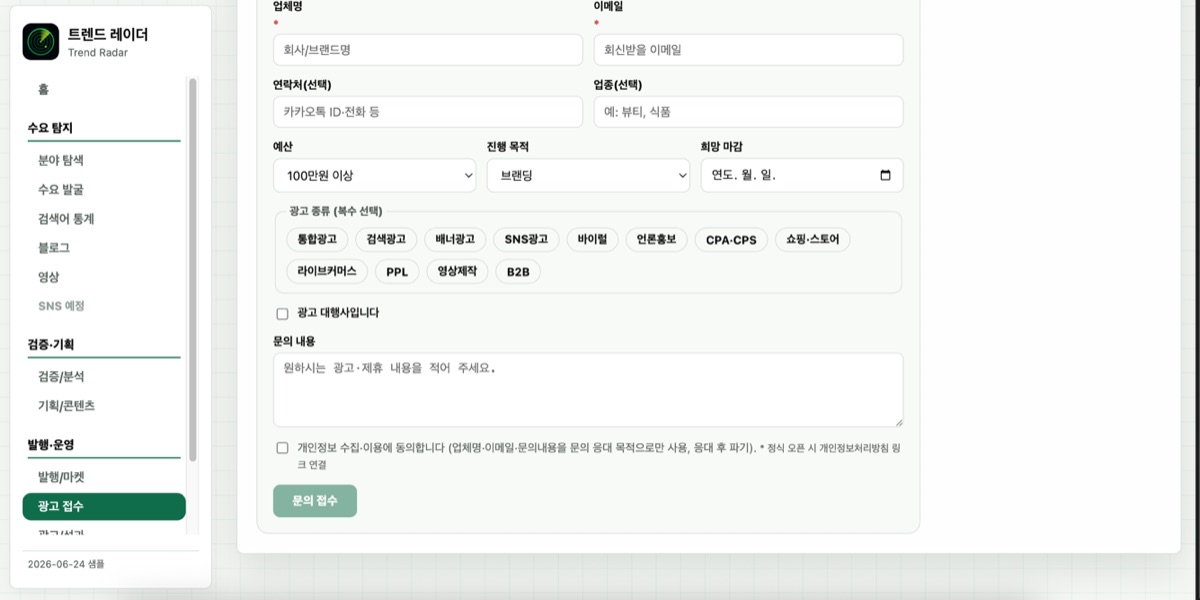
Task: Select the PPL chip
Action: [x=397, y=271]
